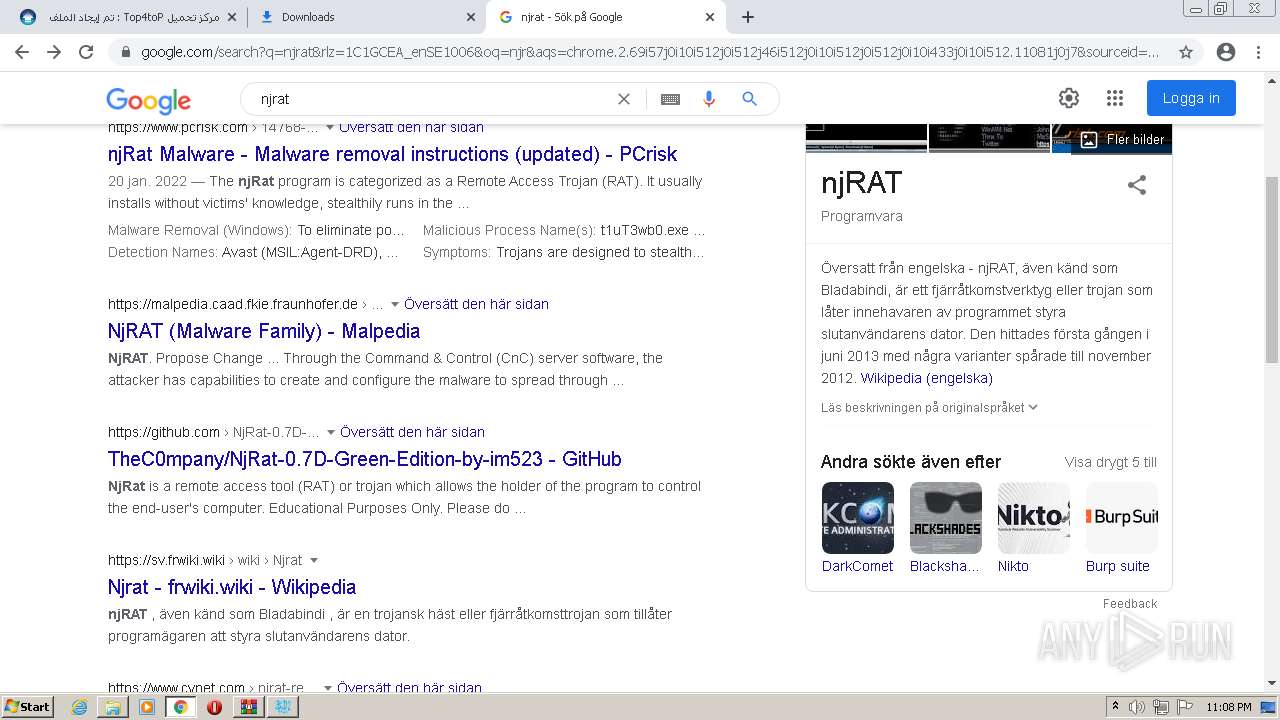Open njRat Malware PCrisk result
The width and height of the screenshot is (1280, 720).
coord(392,154)
